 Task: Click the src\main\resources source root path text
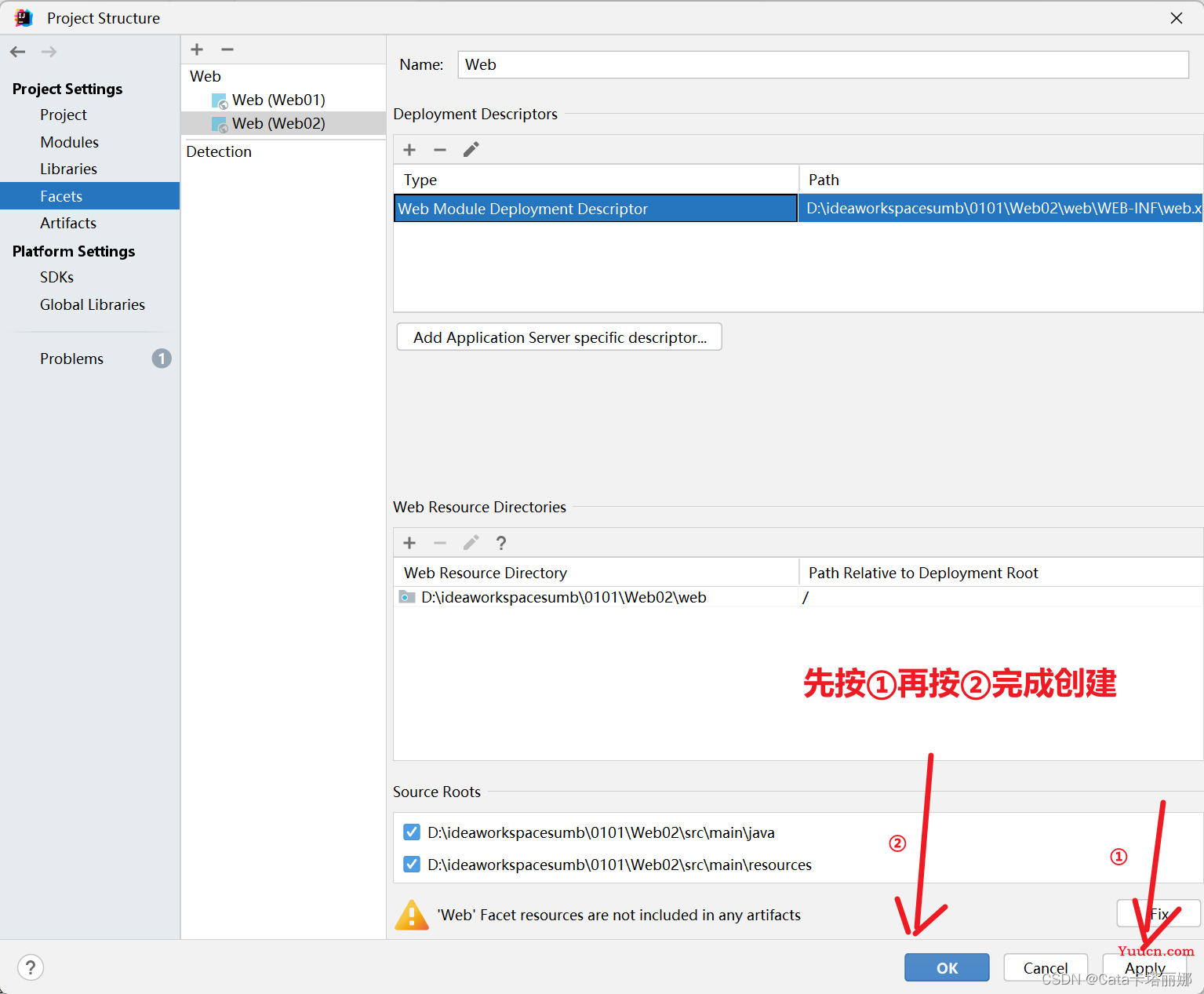tap(620, 865)
